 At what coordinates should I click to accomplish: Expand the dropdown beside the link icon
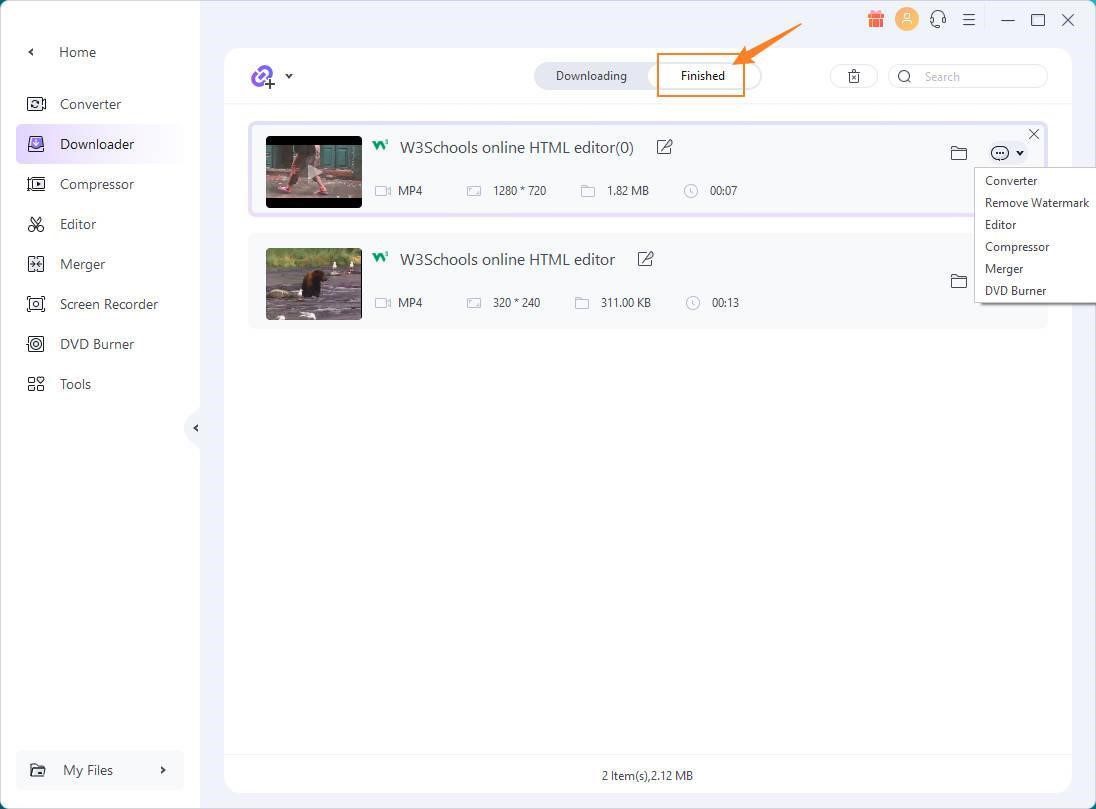pos(289,76)
